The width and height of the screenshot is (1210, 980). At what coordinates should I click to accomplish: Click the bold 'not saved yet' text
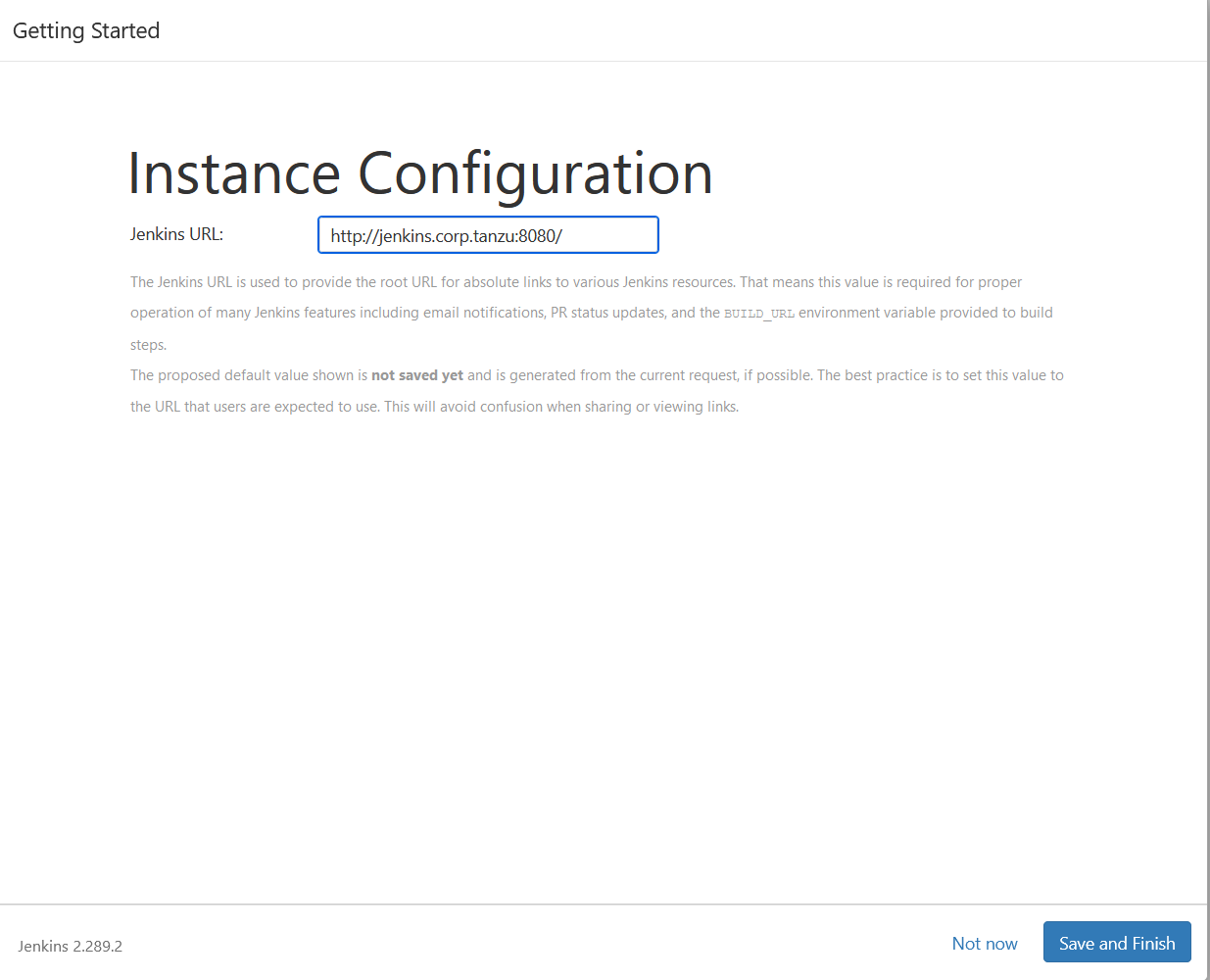417,375
